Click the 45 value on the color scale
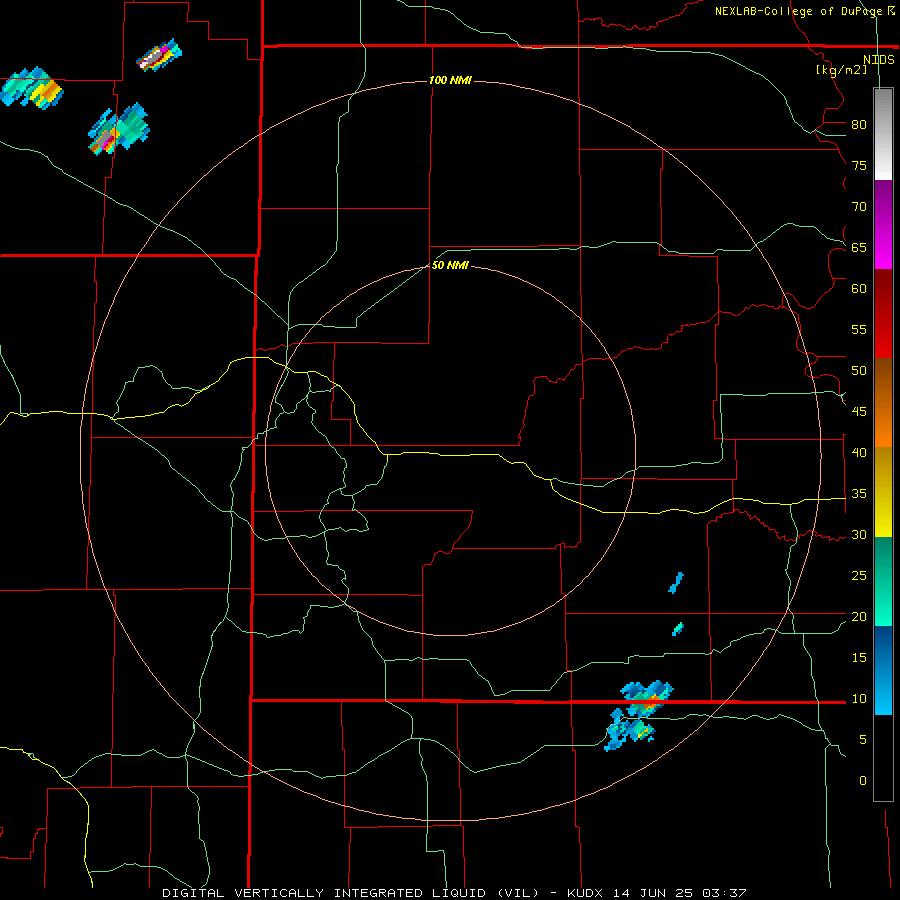This screenshot has width=900, height=900. pyautogui.click(x=859, y=412)
